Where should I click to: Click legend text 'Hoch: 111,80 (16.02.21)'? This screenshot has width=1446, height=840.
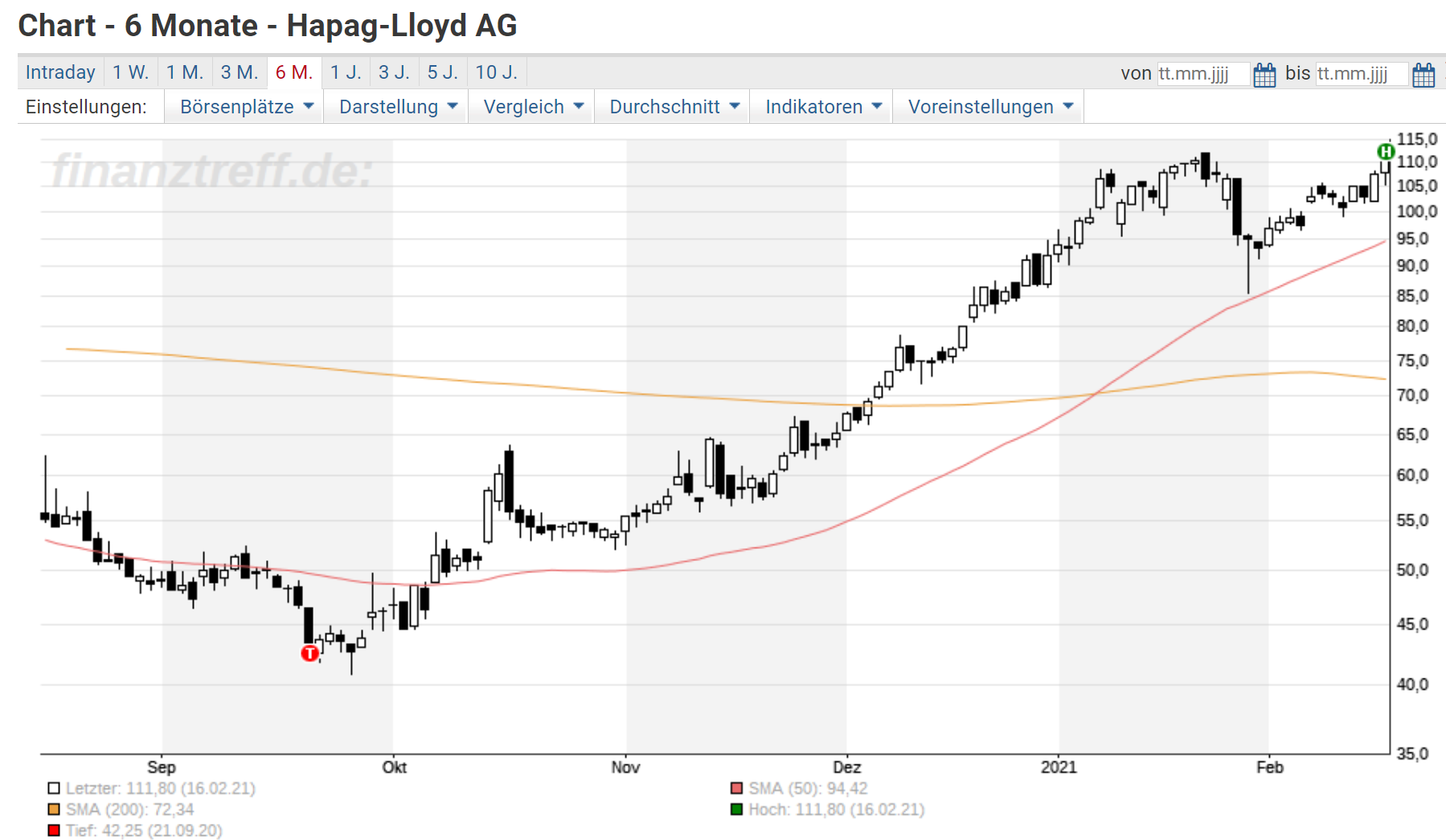click(837, 809)
